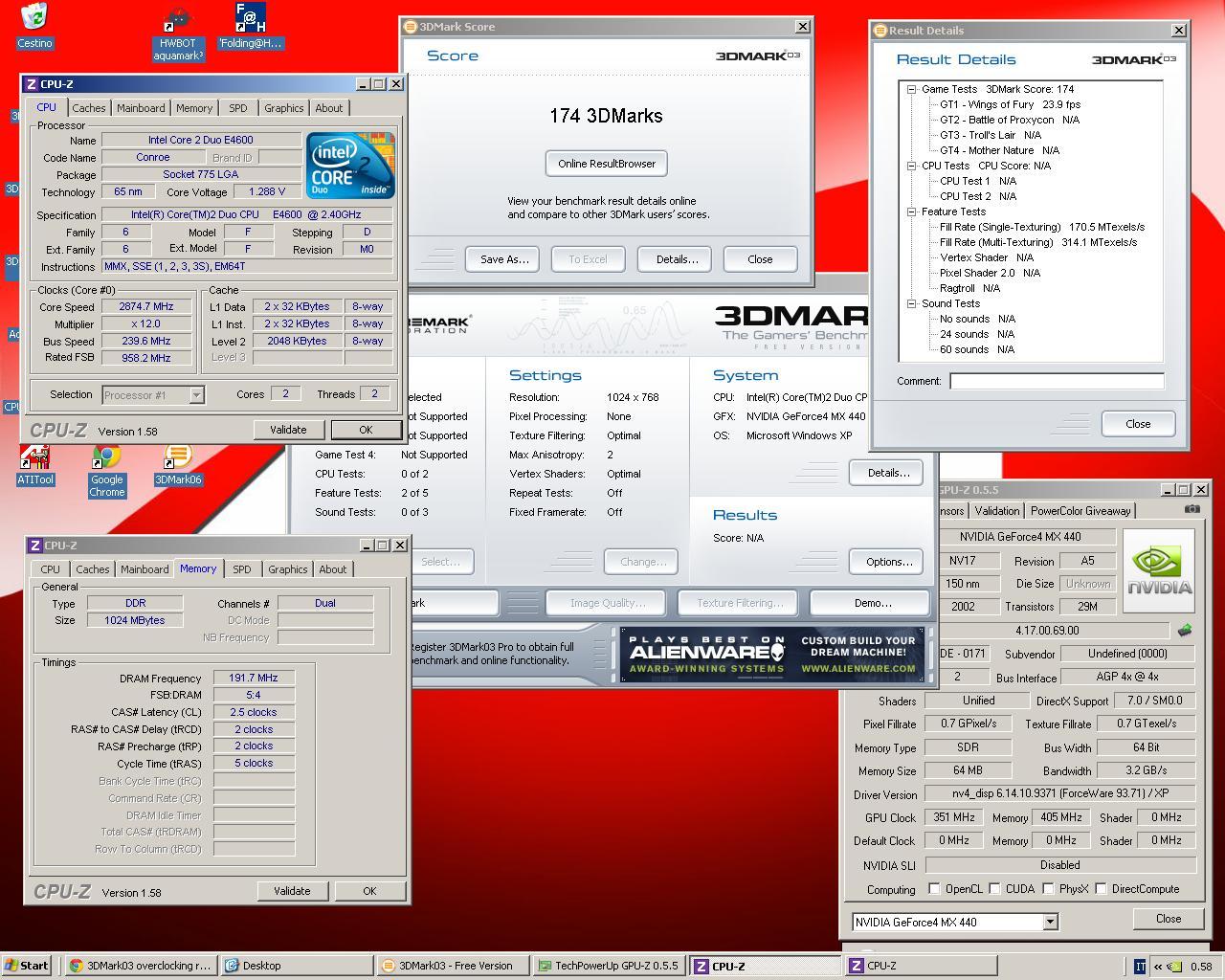Viewport: 1225px width, 980px height.
Task: Launch the Folding@Home desktop shortcut
Action: click(x=251, y=26)
